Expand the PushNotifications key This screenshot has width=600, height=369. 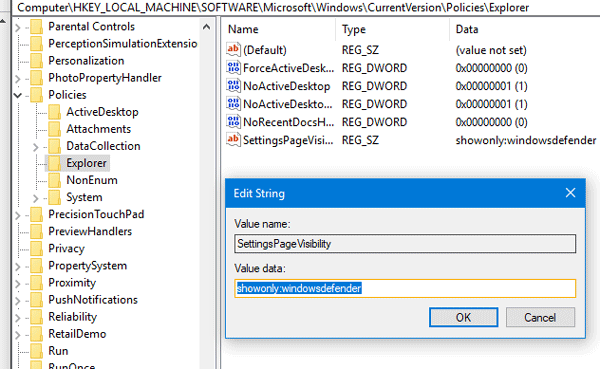point(18,300)
